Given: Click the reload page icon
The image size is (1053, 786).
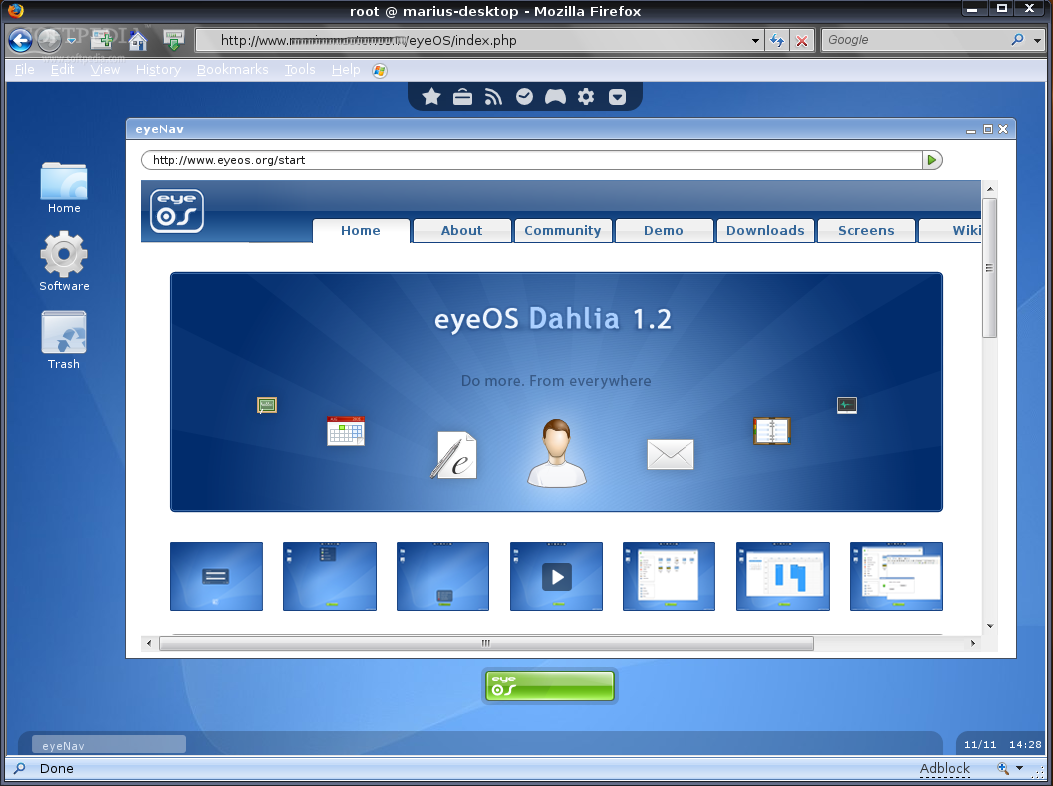Looking at the screenshot, I should pos(777,40).
